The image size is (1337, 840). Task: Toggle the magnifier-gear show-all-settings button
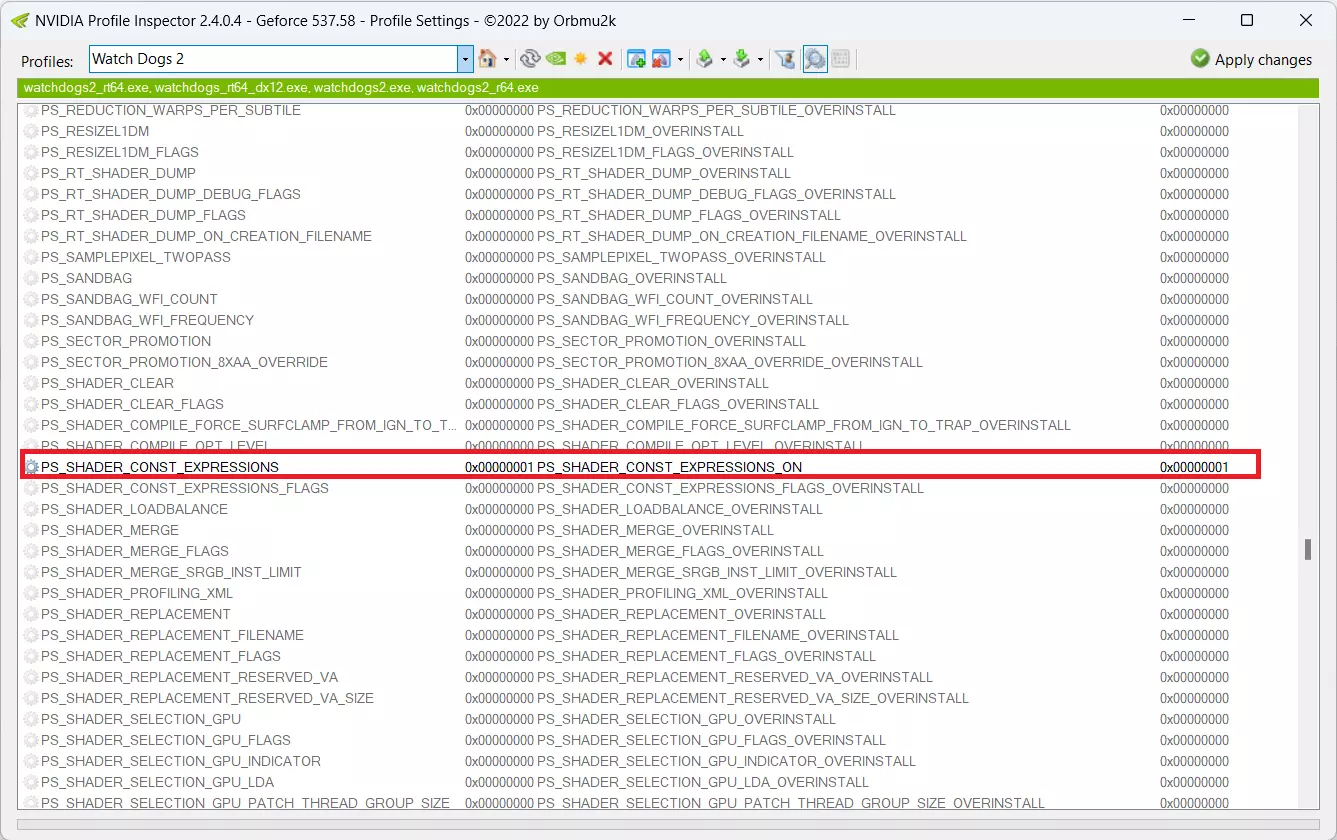click(x=815, y=59)
